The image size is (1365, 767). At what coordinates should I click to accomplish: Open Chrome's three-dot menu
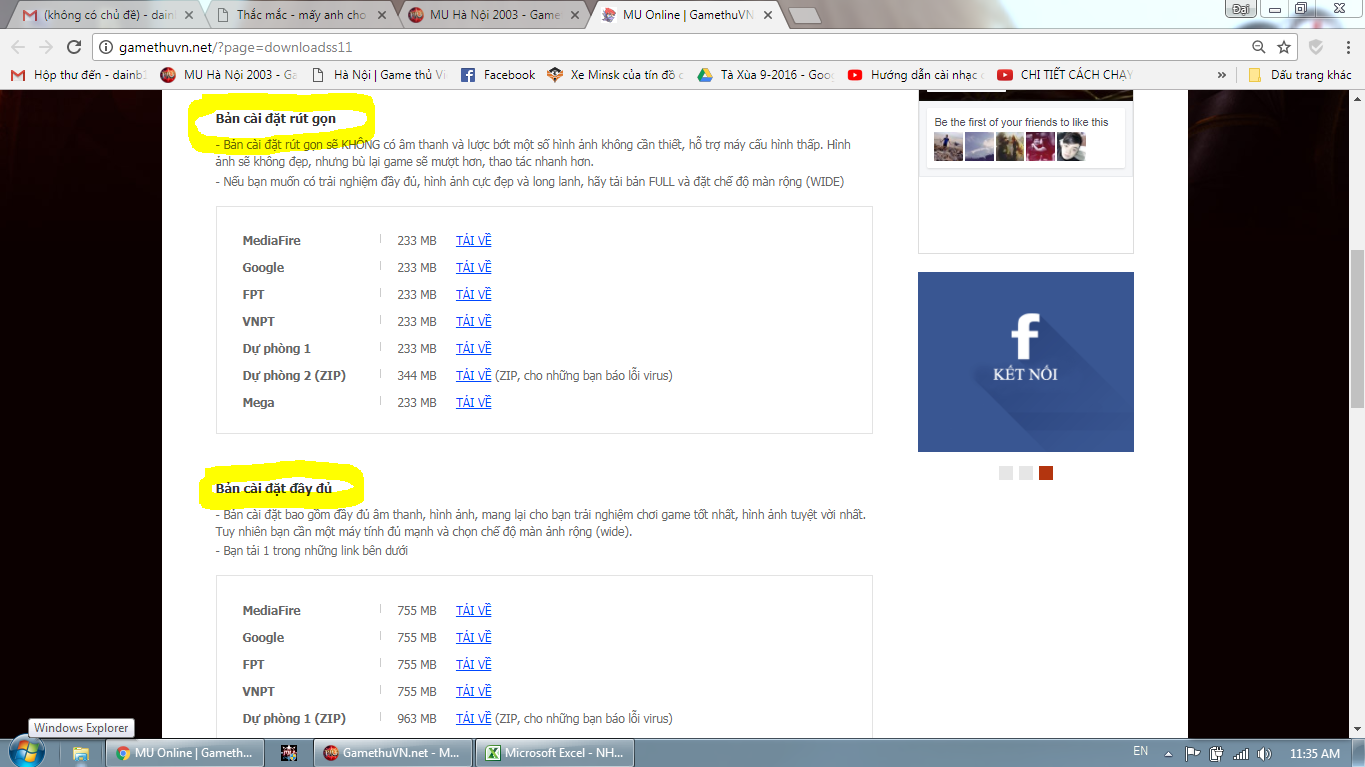(1346, 47)
